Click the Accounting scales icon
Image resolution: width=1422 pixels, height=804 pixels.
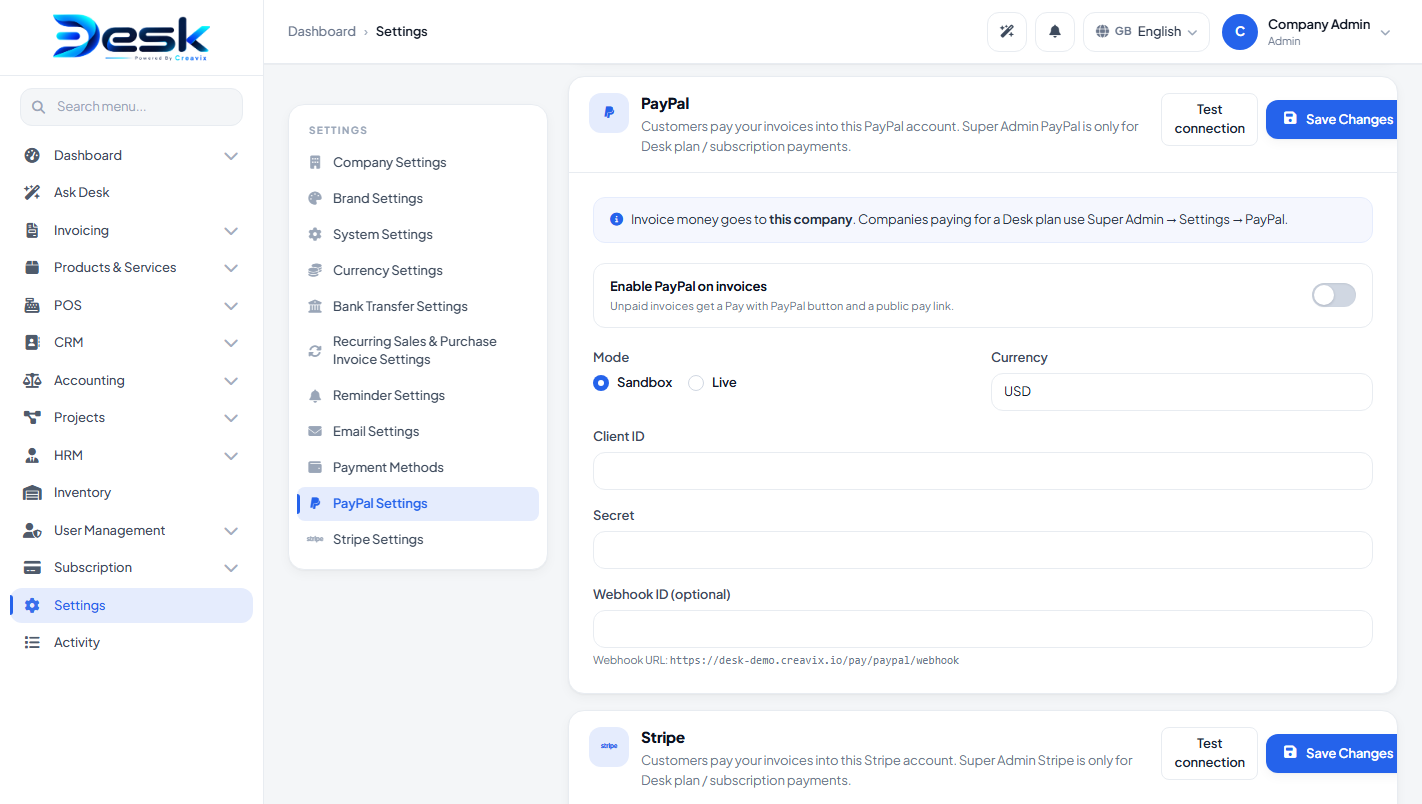32,381
